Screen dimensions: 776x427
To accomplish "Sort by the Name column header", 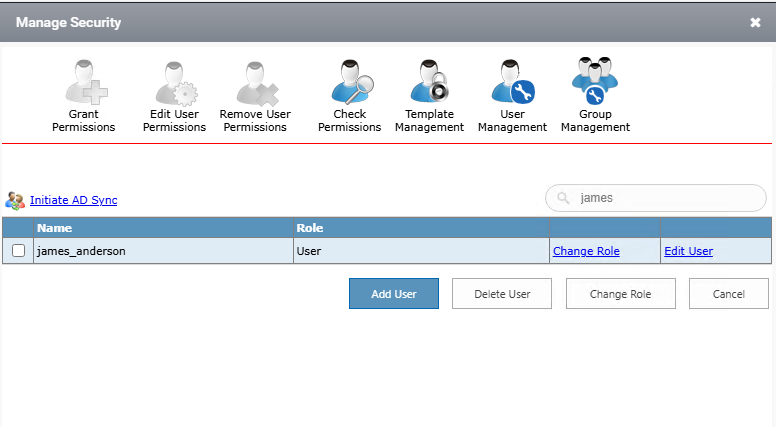I will 55,228.
